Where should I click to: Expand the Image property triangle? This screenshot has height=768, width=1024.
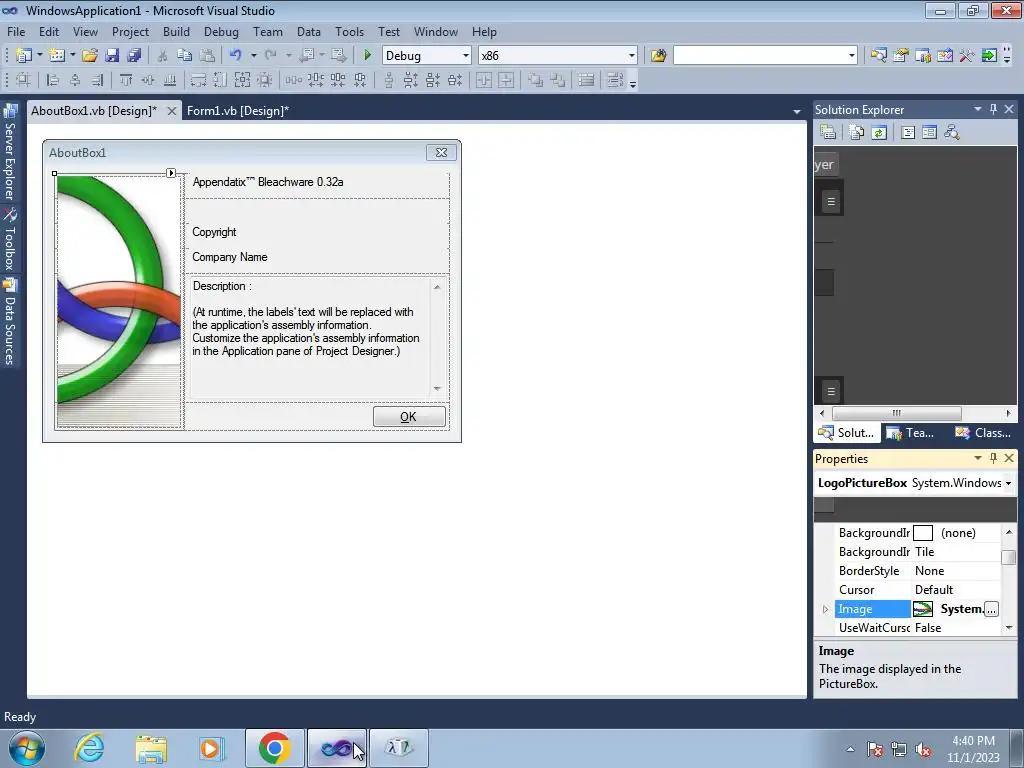825,609
